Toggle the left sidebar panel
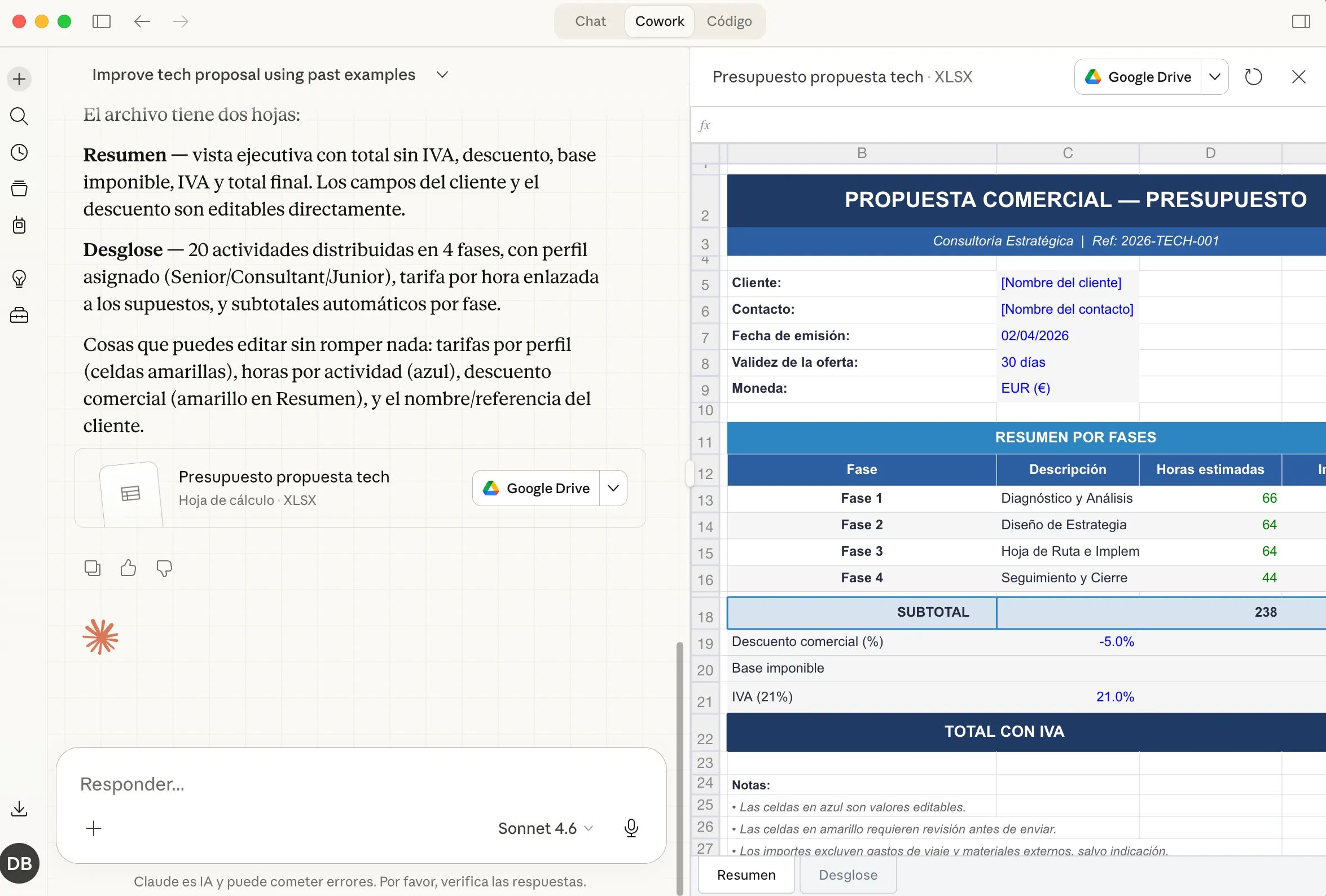 [x=102, y=21]
